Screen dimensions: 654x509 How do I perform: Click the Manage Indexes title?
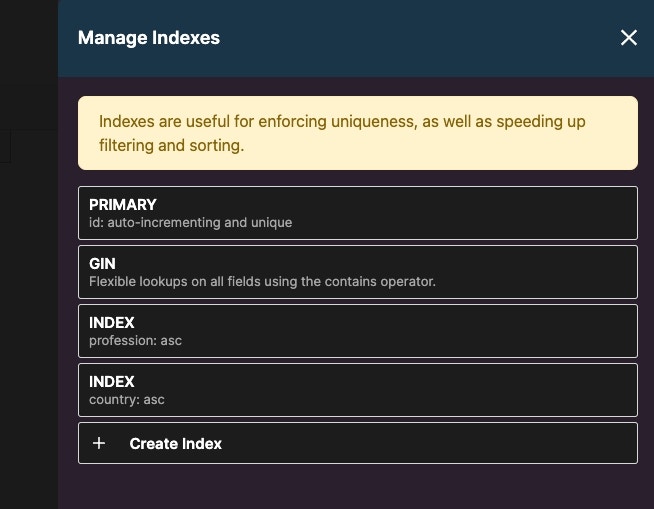pos(149,38)
